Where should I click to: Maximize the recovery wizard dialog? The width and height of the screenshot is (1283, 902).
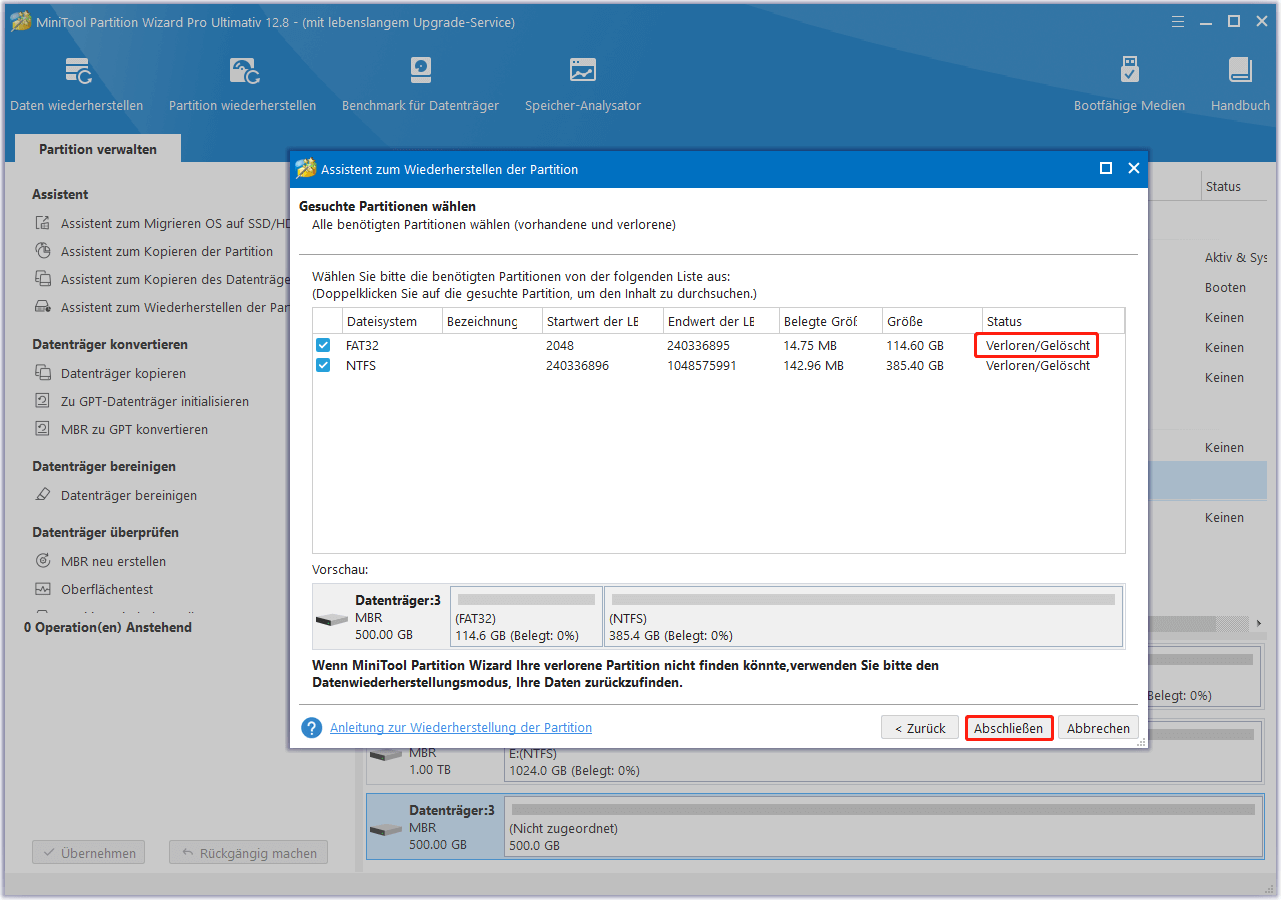click(1106, 169)
